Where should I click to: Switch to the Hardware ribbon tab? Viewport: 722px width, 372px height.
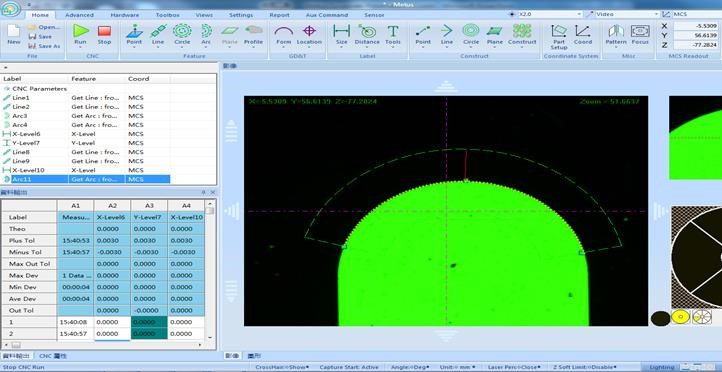tap(125, 15)
